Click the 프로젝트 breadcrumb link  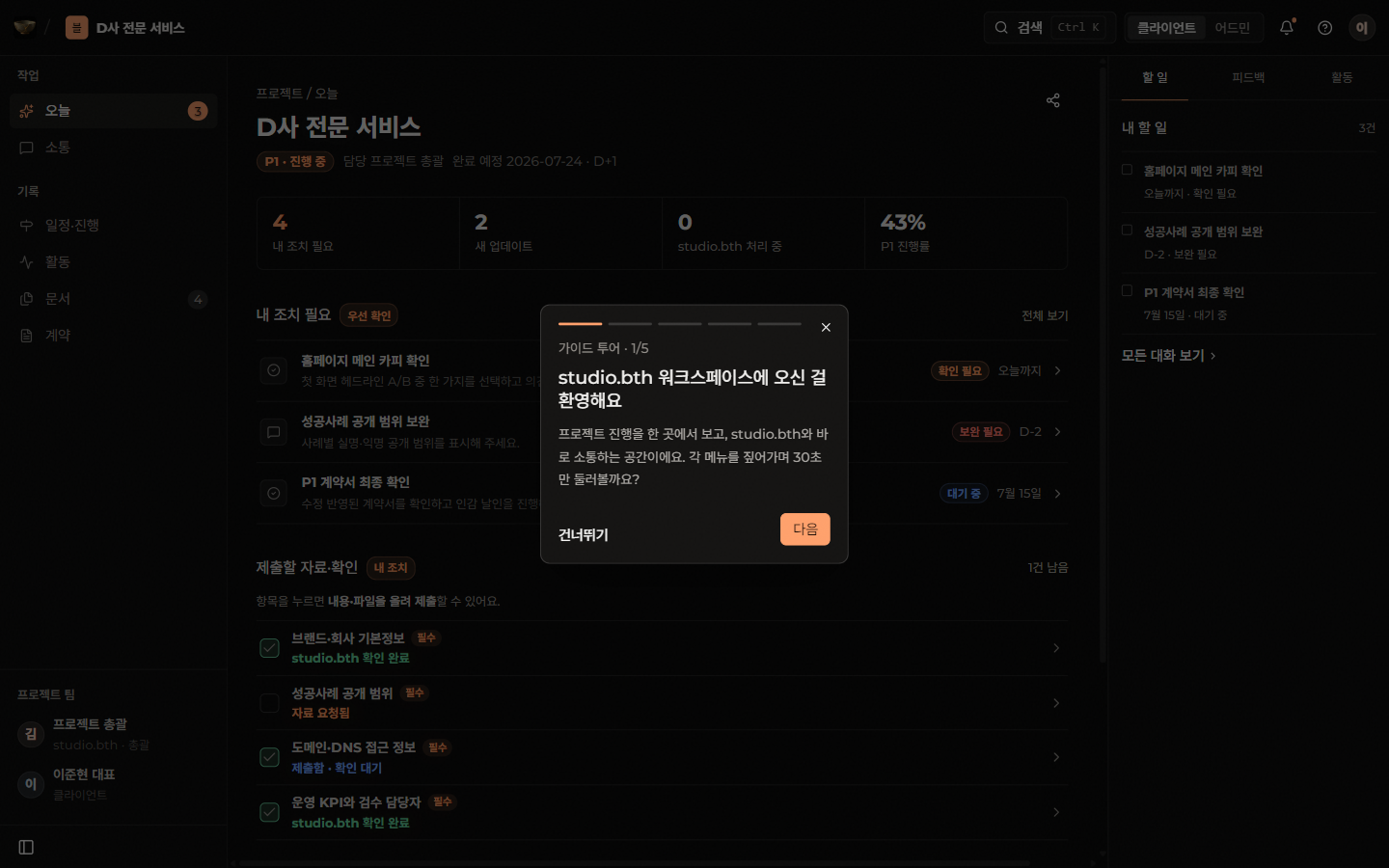pyautogui.click(x=279, y=94)
